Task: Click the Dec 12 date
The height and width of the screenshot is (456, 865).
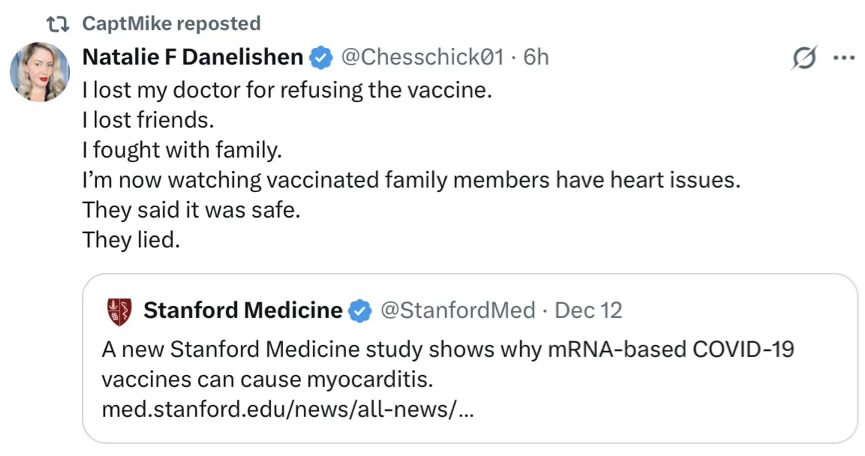Action: tap(588, 311)
